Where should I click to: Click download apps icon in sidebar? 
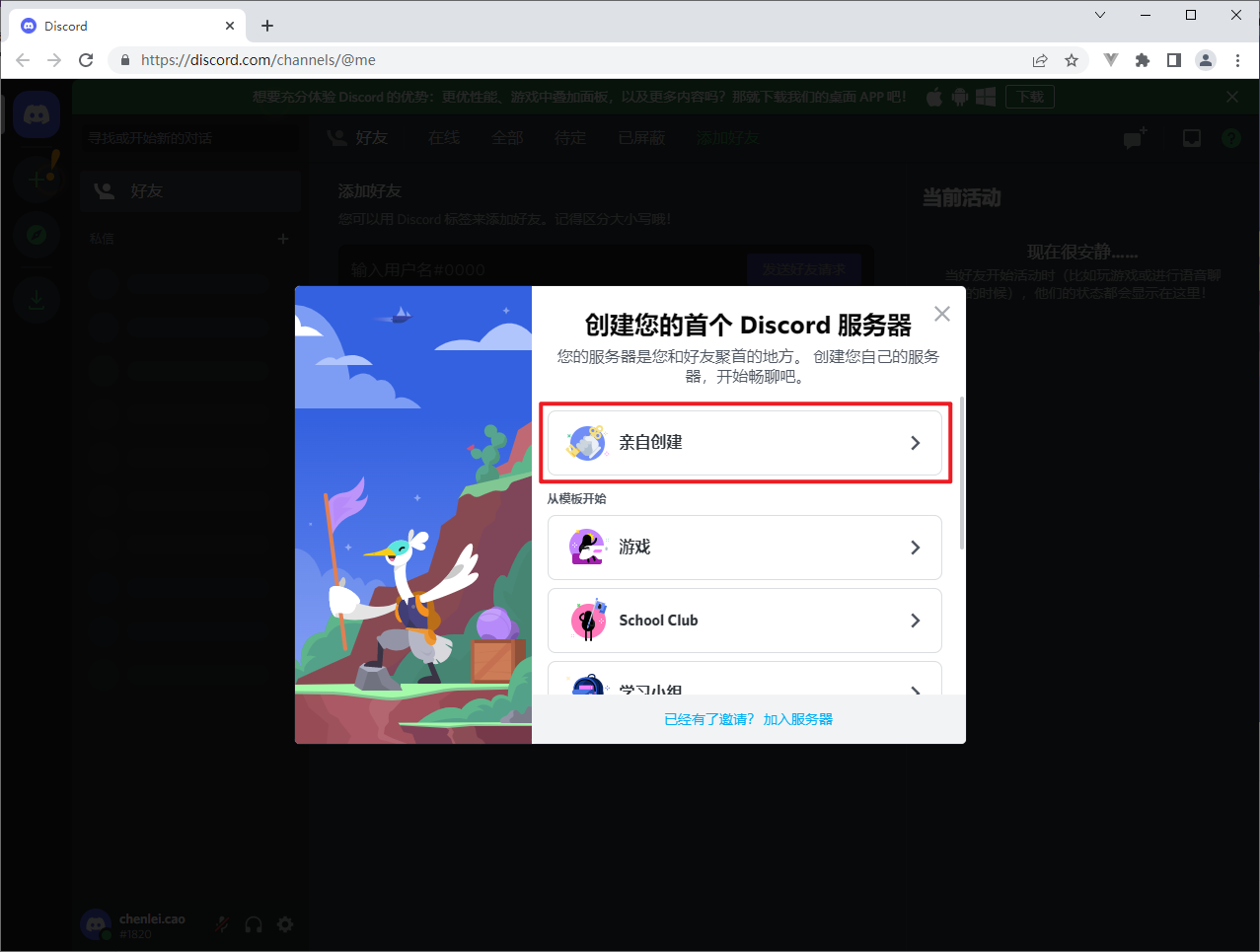coord(37,299)
